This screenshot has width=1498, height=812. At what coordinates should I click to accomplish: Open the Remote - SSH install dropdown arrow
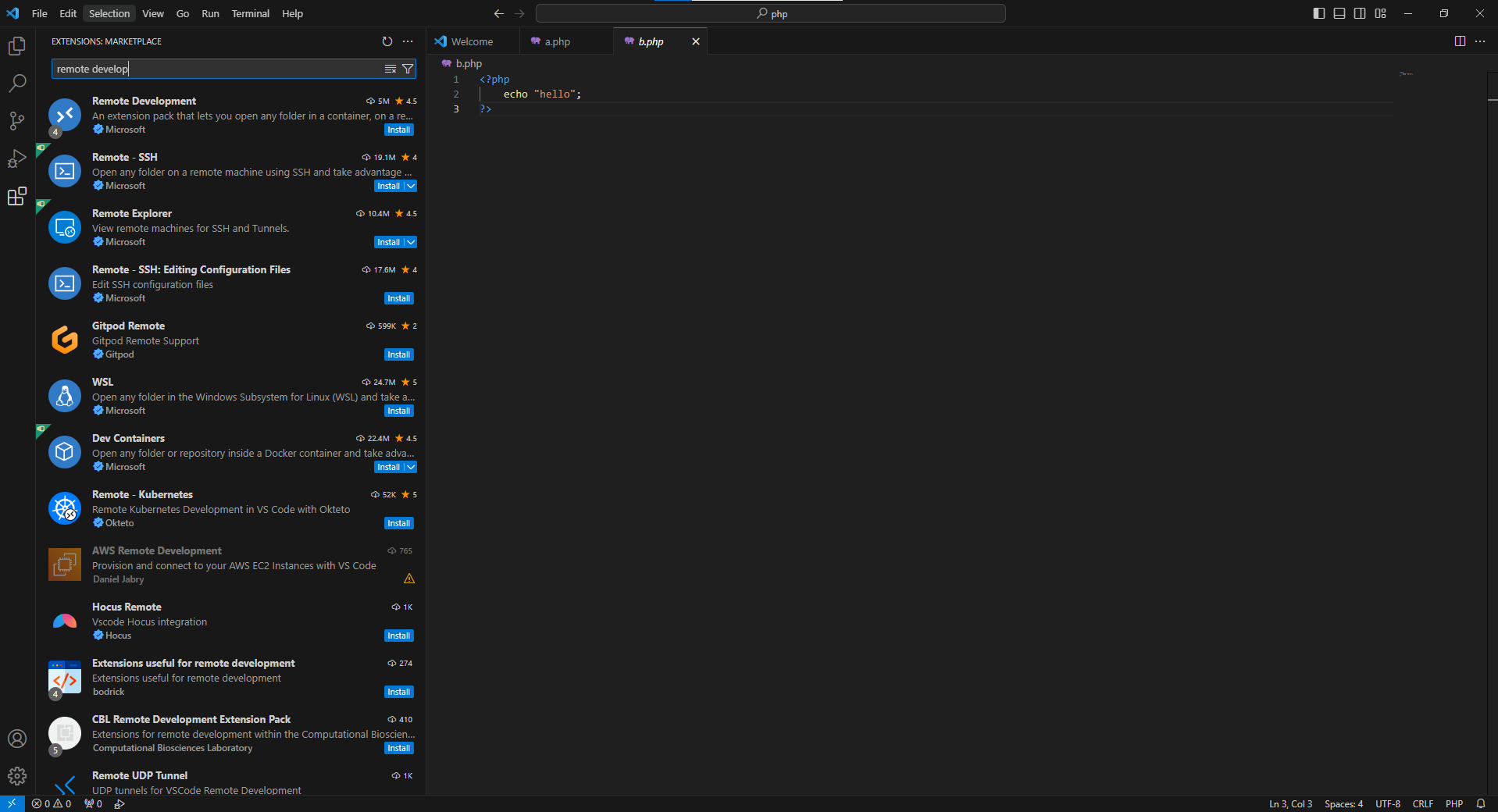[x=411, y=186]
